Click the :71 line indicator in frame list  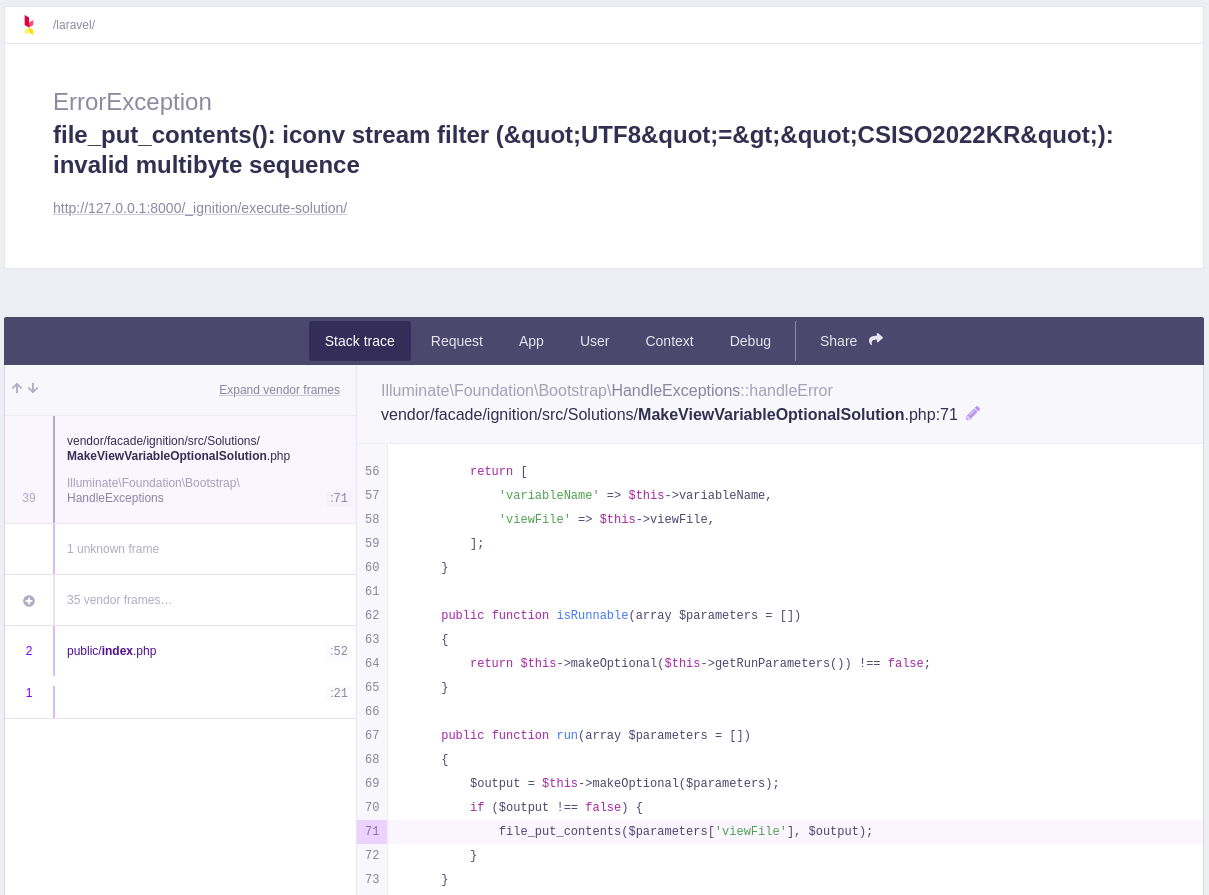pos(339,498)
